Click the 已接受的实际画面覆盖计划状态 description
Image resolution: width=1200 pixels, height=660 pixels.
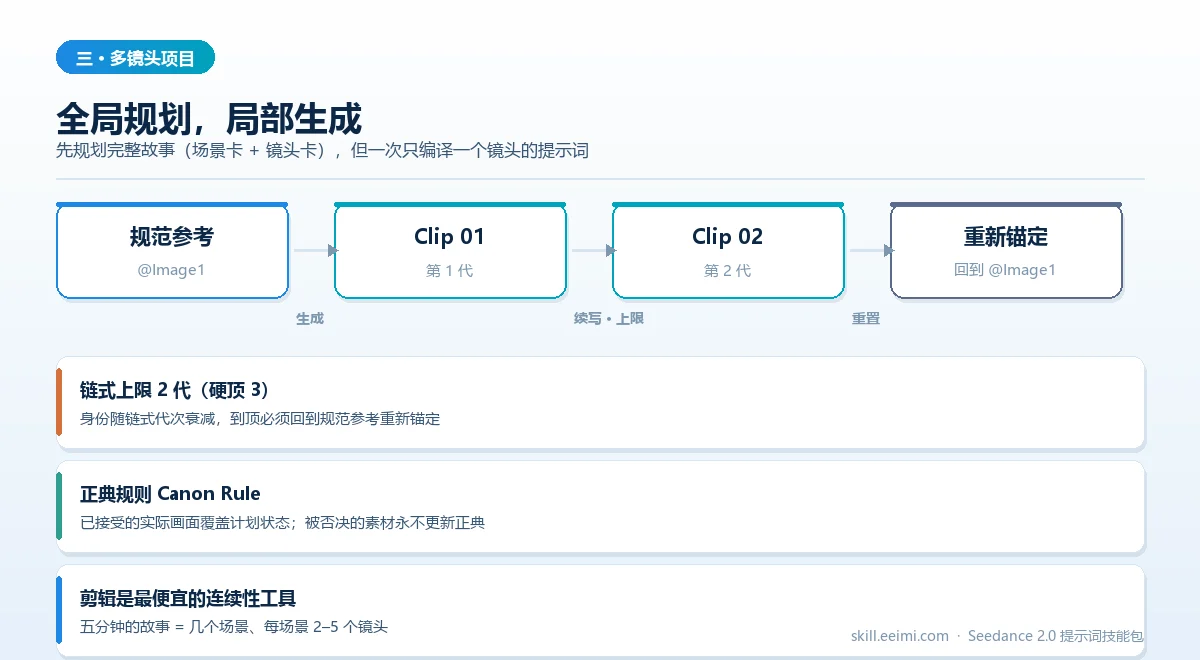coord(282,523)
